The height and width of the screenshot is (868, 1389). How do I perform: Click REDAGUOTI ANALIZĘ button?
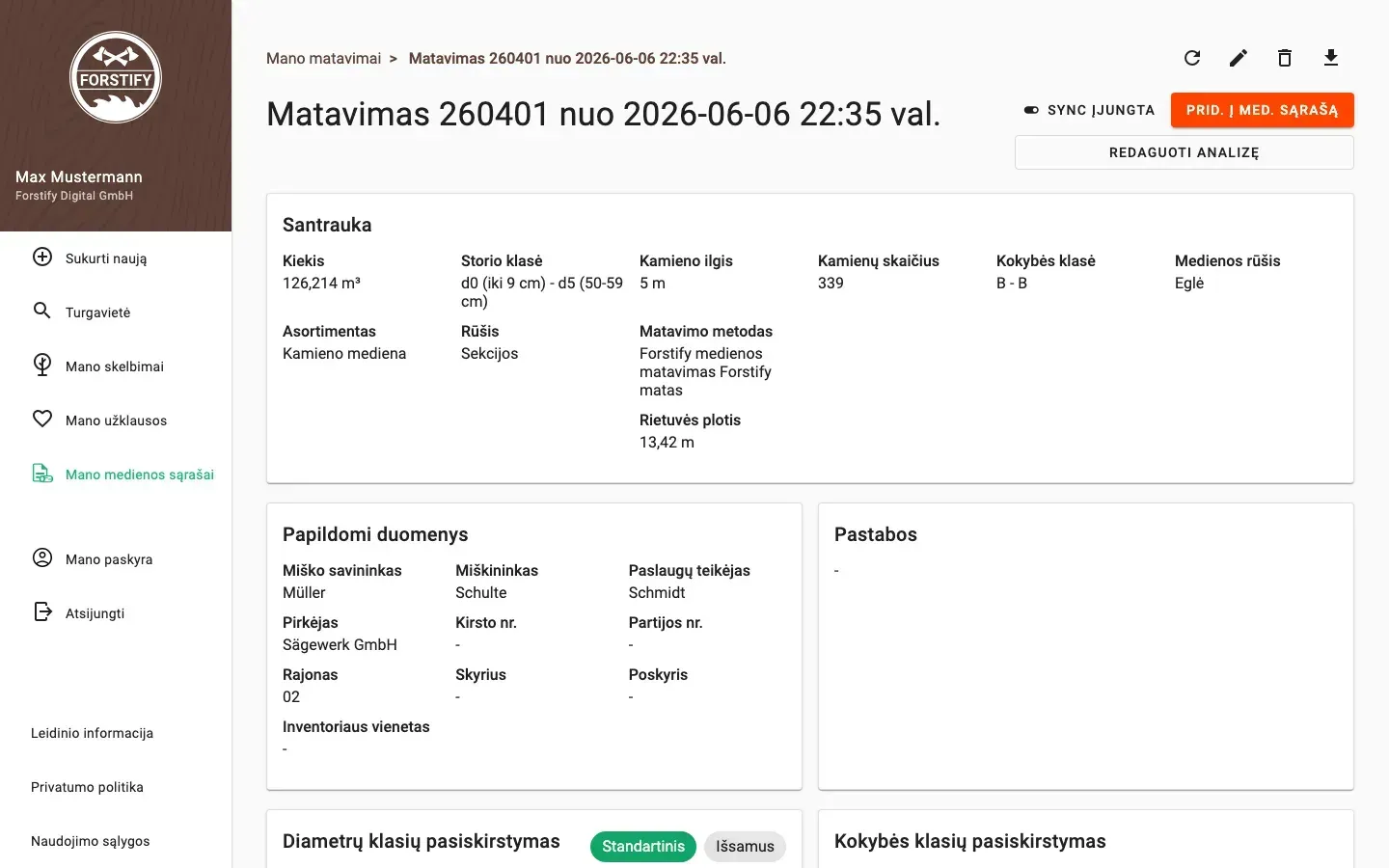[1185, 152]
